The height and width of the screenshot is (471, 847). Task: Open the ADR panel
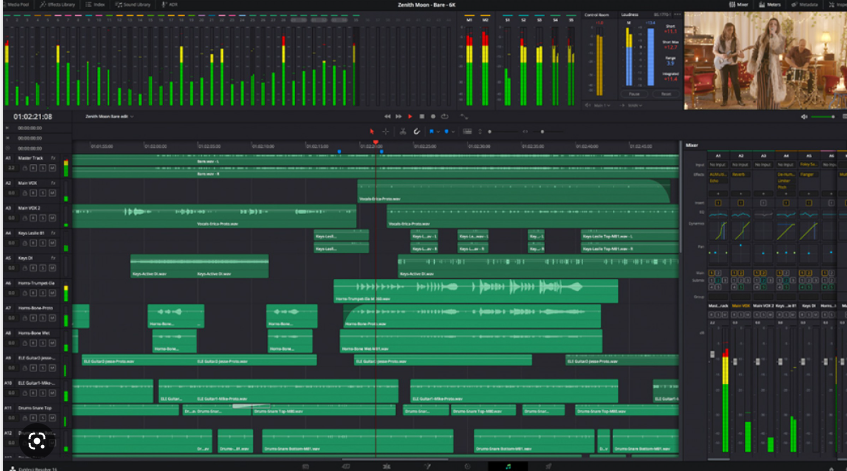(x=170, y=4)
